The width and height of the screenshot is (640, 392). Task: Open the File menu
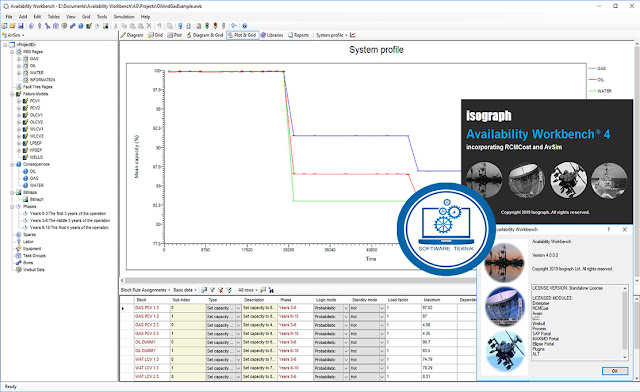[x=9, y=17]
